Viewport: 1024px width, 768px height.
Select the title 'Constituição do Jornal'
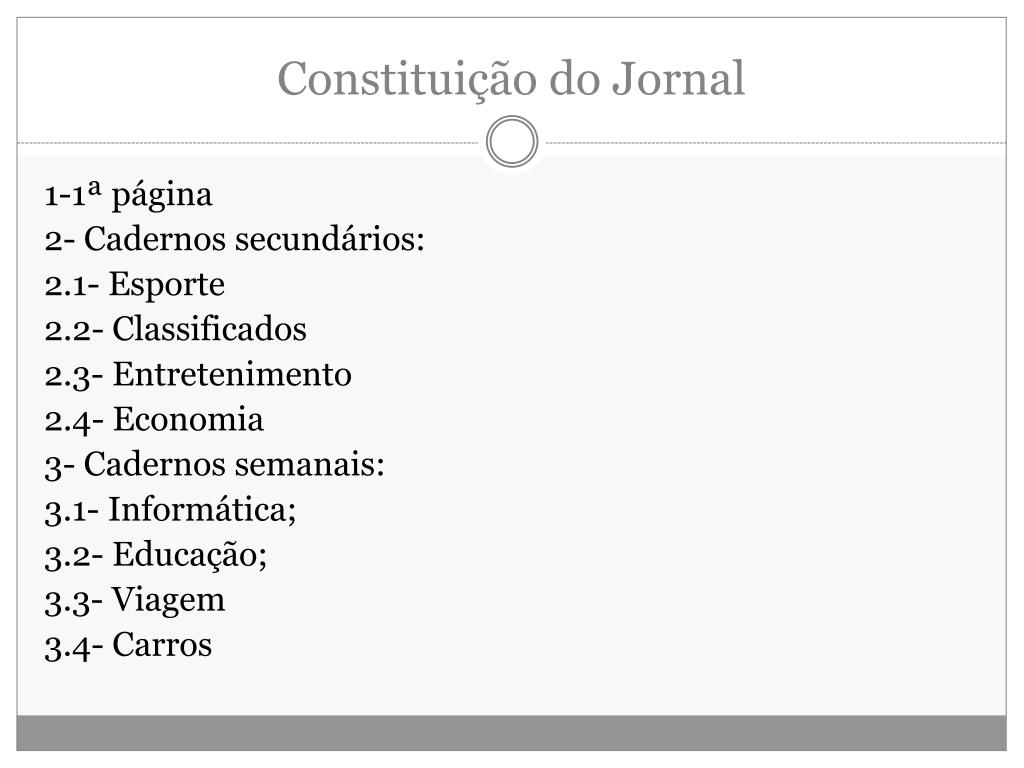pos(511,80)
